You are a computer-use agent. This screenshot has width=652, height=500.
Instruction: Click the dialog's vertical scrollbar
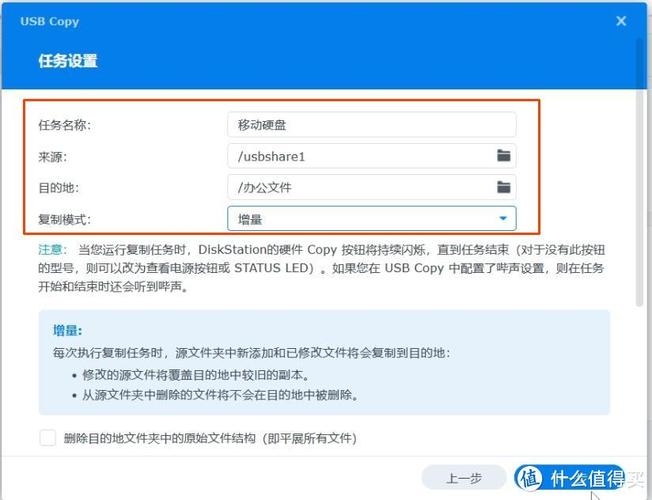[640, 173]
